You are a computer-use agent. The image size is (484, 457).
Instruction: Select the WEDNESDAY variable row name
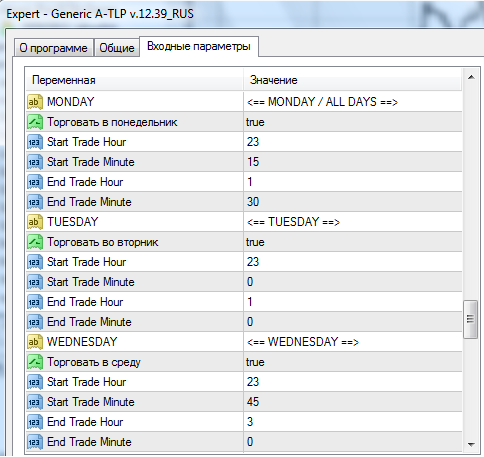(82, 342)
